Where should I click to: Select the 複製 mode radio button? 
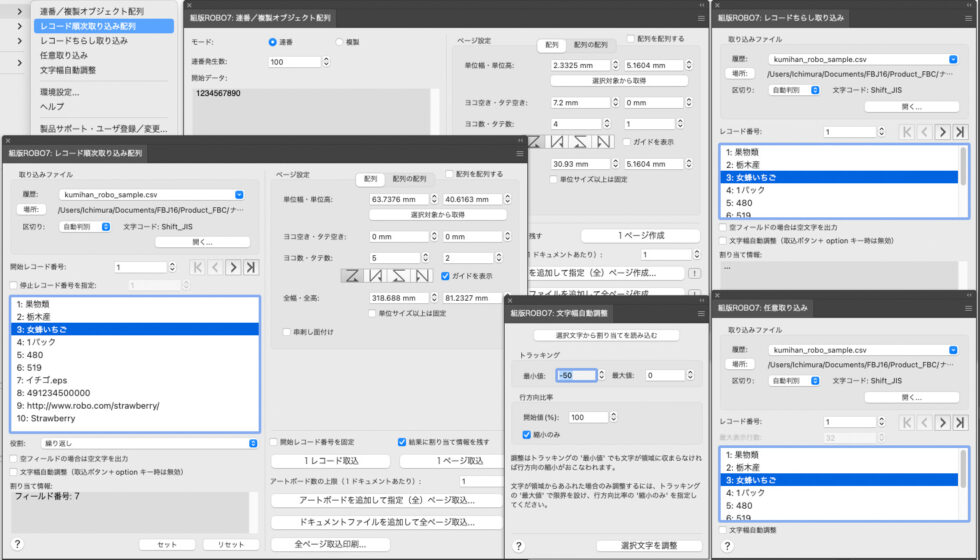tap(339, 42)
